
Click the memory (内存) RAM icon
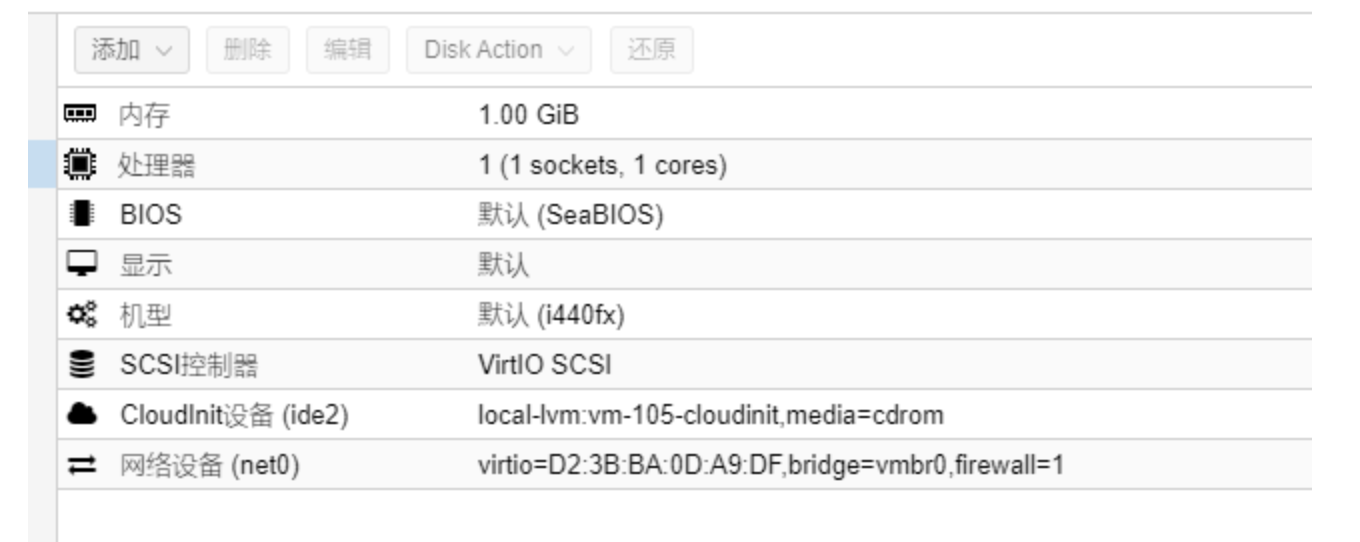[80, 115]
